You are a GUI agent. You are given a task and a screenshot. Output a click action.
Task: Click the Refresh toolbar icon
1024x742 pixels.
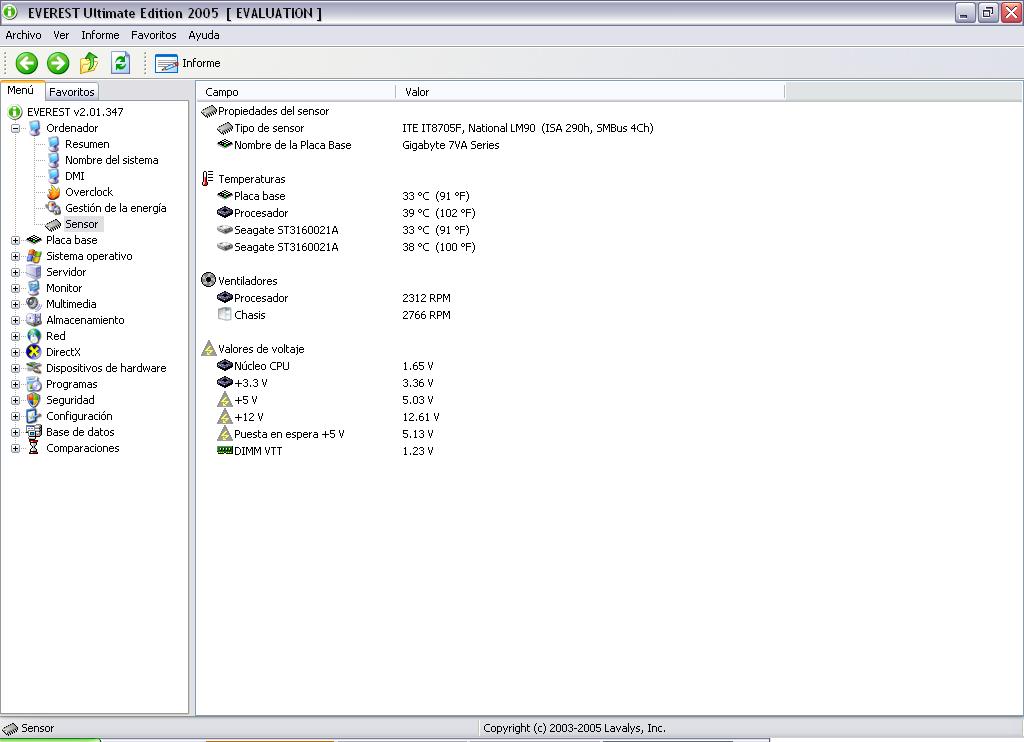tap(120, 63)
